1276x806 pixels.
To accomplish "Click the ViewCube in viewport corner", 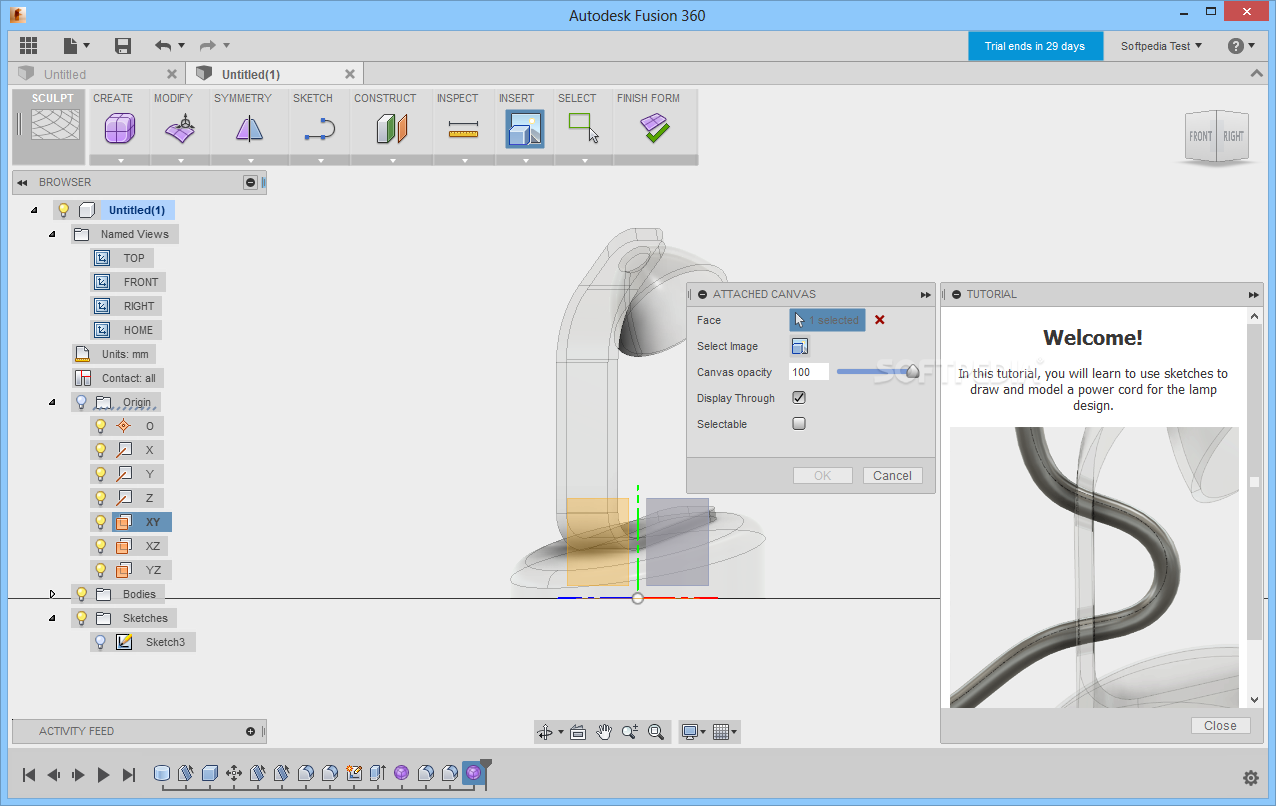I will pyautogui.click(x=1215, y=135).
